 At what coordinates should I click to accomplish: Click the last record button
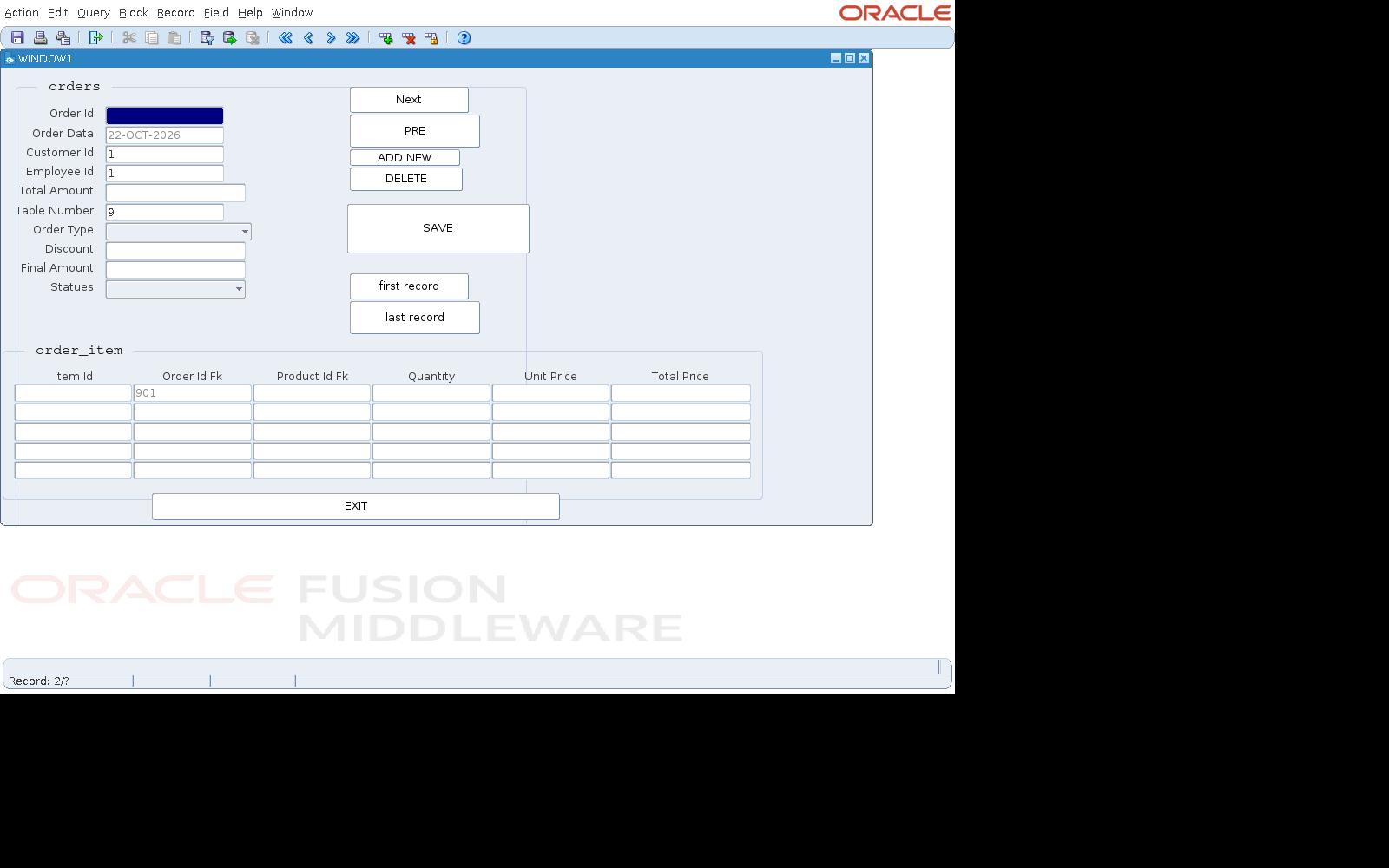415,318
